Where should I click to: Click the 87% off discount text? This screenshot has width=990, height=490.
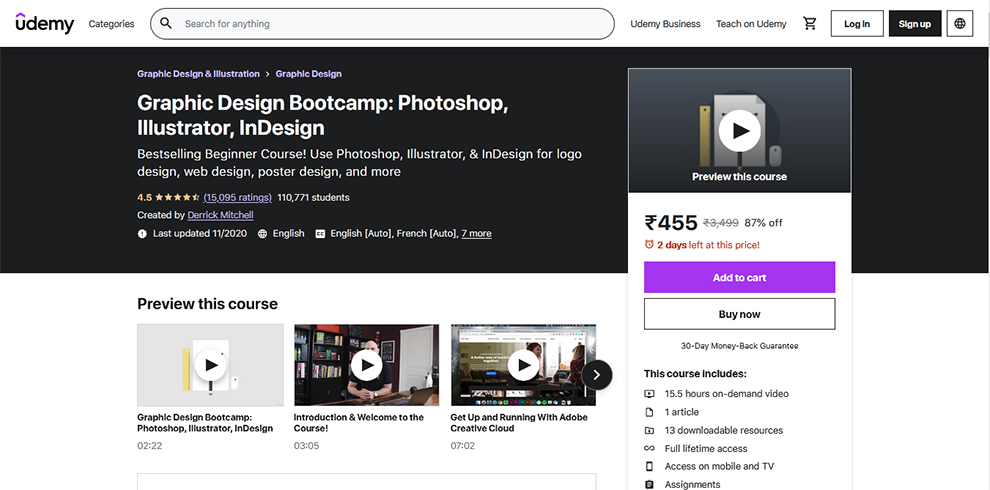tap(763, 222)
